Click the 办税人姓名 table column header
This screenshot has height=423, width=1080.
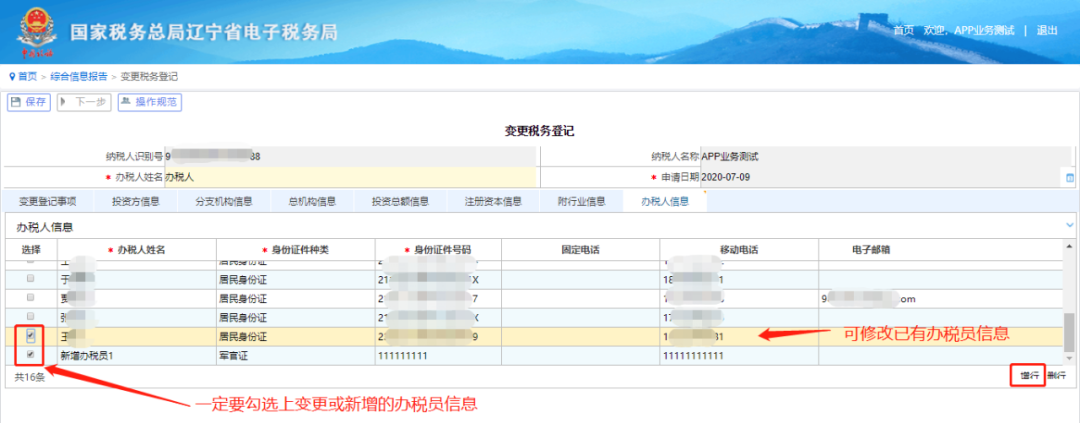point(136,249)
